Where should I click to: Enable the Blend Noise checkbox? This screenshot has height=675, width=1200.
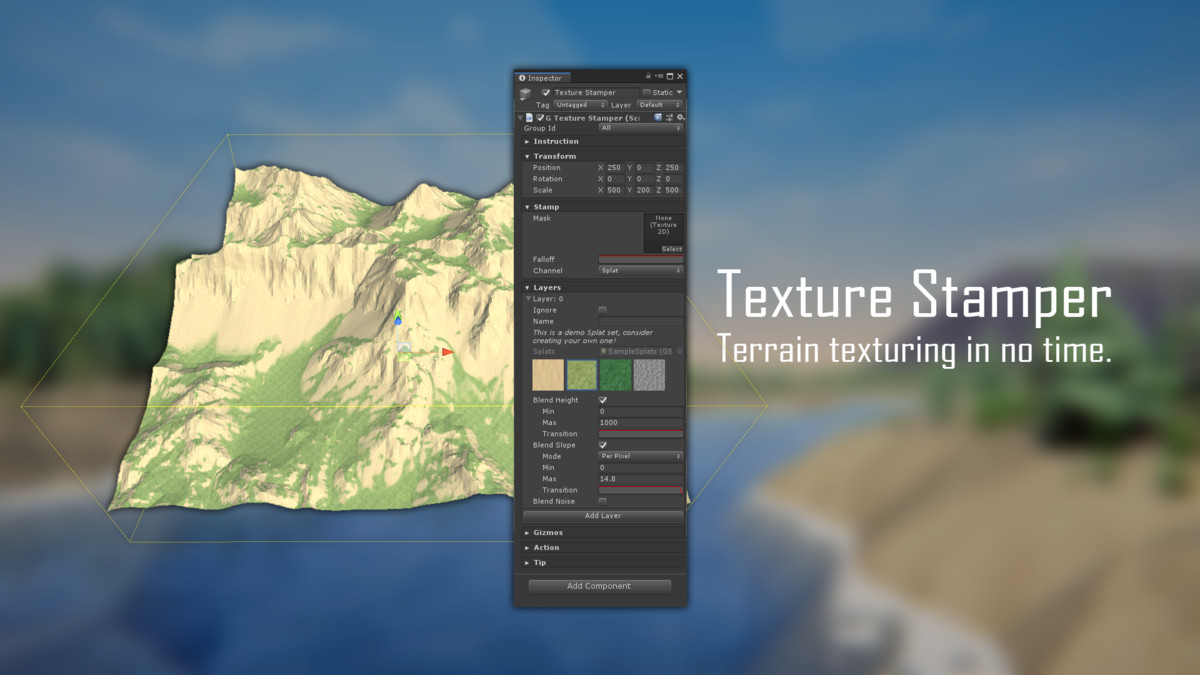pyautogui.click(x=602, y=501)
